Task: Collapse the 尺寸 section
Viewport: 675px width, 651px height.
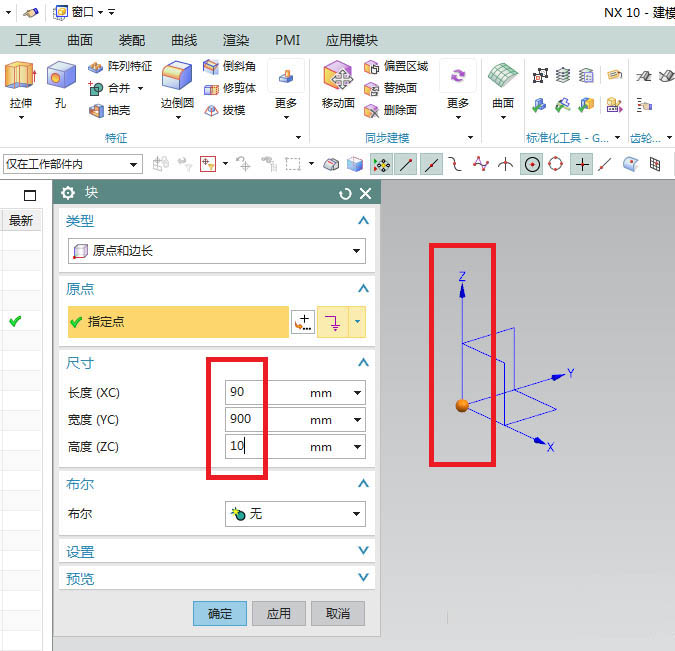Action: [x=363, y=363]
